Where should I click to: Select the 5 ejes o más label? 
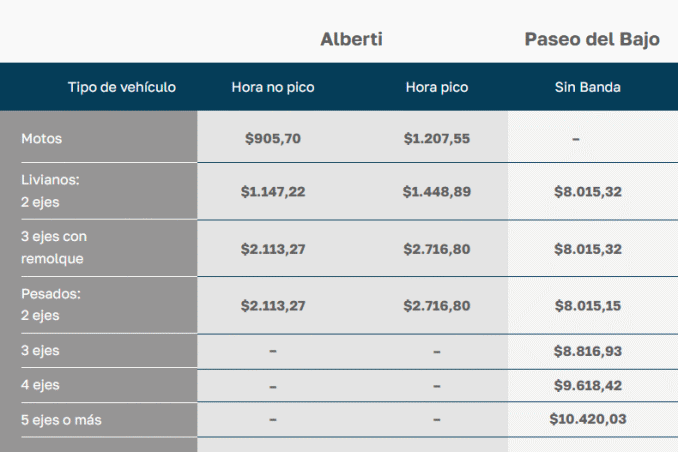coord(61,420)
